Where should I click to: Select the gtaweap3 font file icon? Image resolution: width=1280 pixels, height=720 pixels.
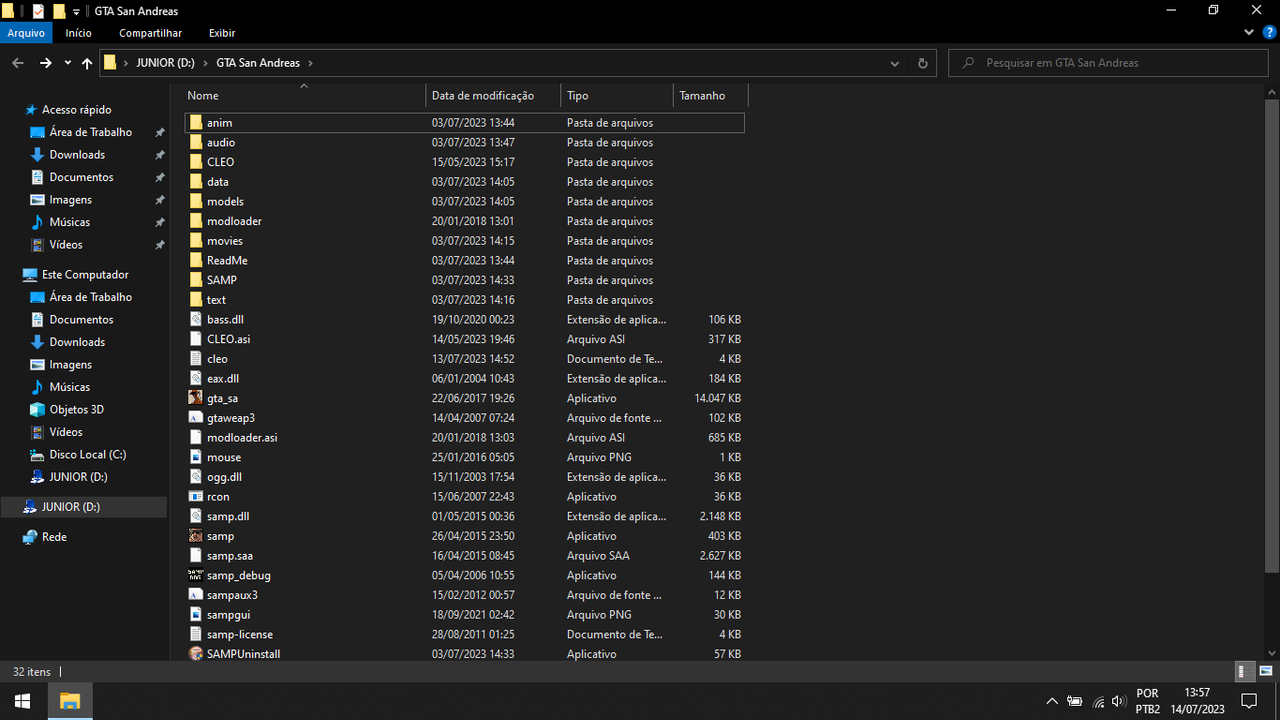pos(196,418)
